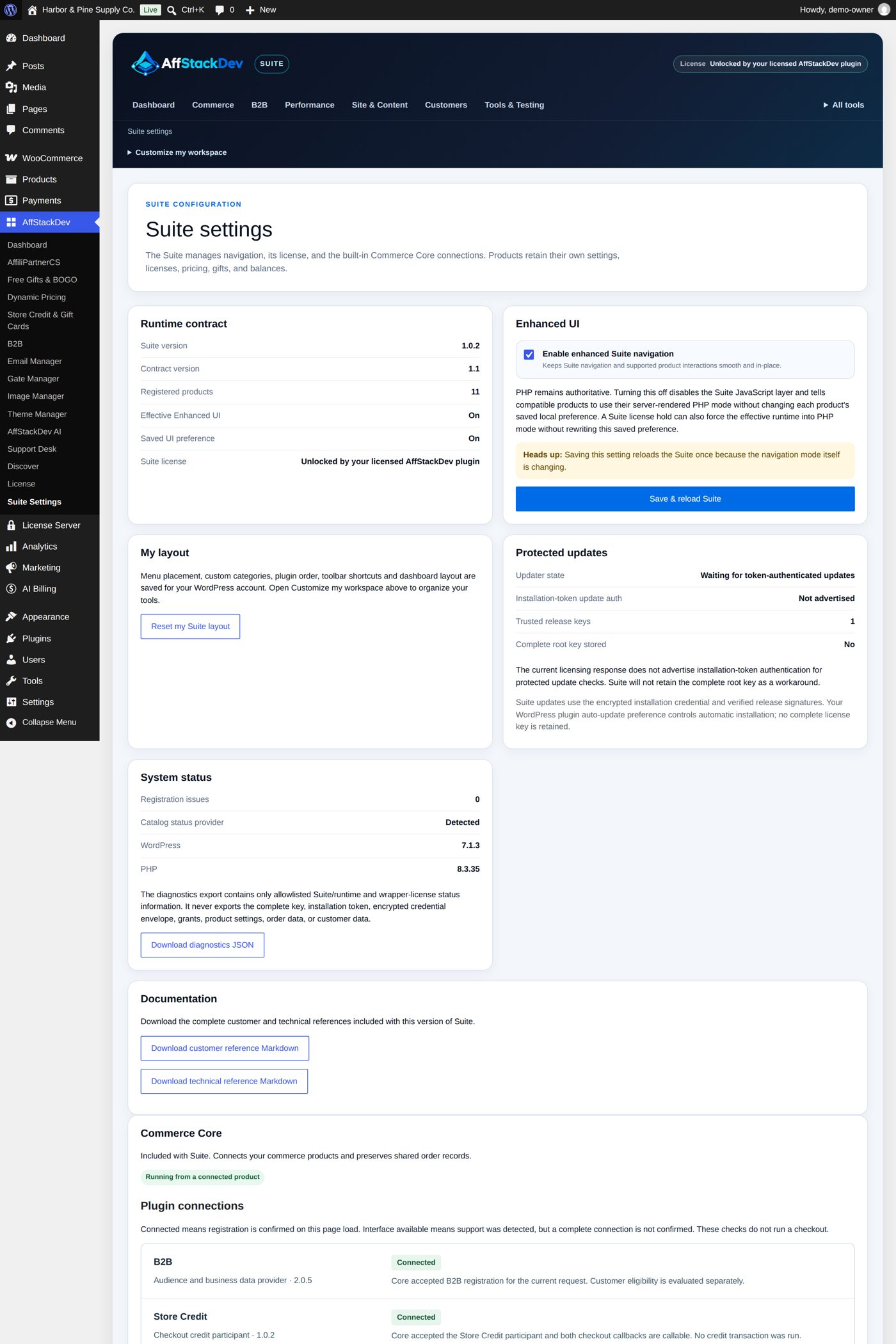The image size is (896, 1344).
Task: Click the AffStackDev logo in header
Action: click(x=187, y=63)
